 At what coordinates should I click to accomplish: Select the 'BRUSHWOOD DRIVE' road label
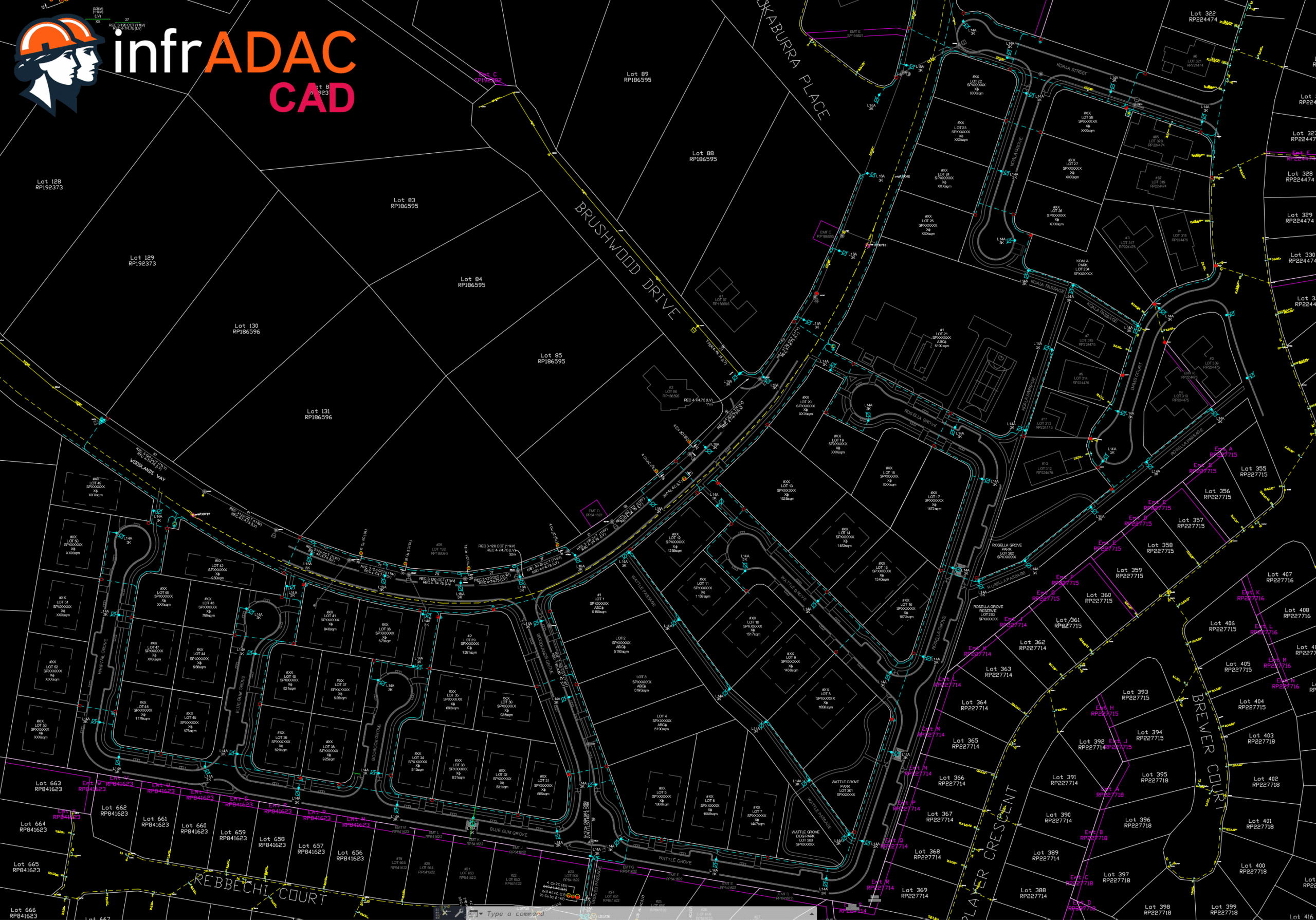(627, 260)
